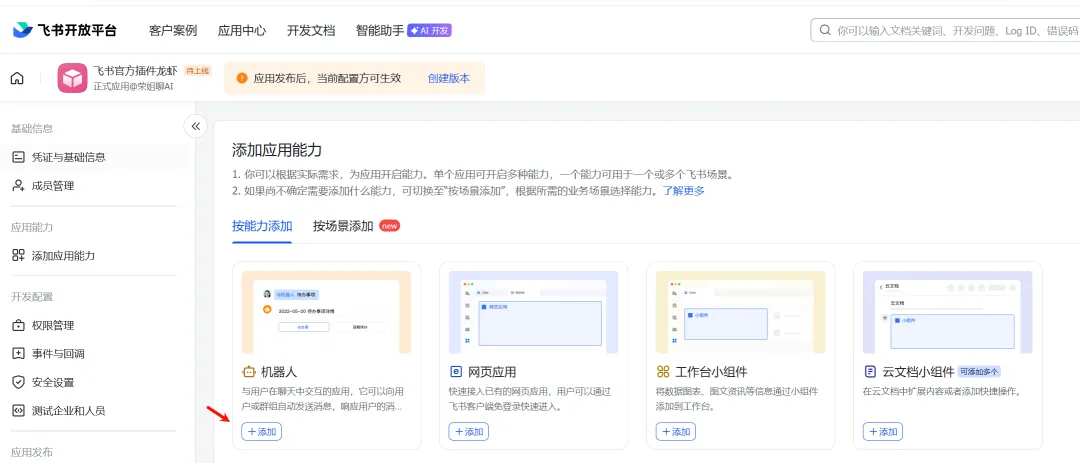Go to home via house icon

17,78
